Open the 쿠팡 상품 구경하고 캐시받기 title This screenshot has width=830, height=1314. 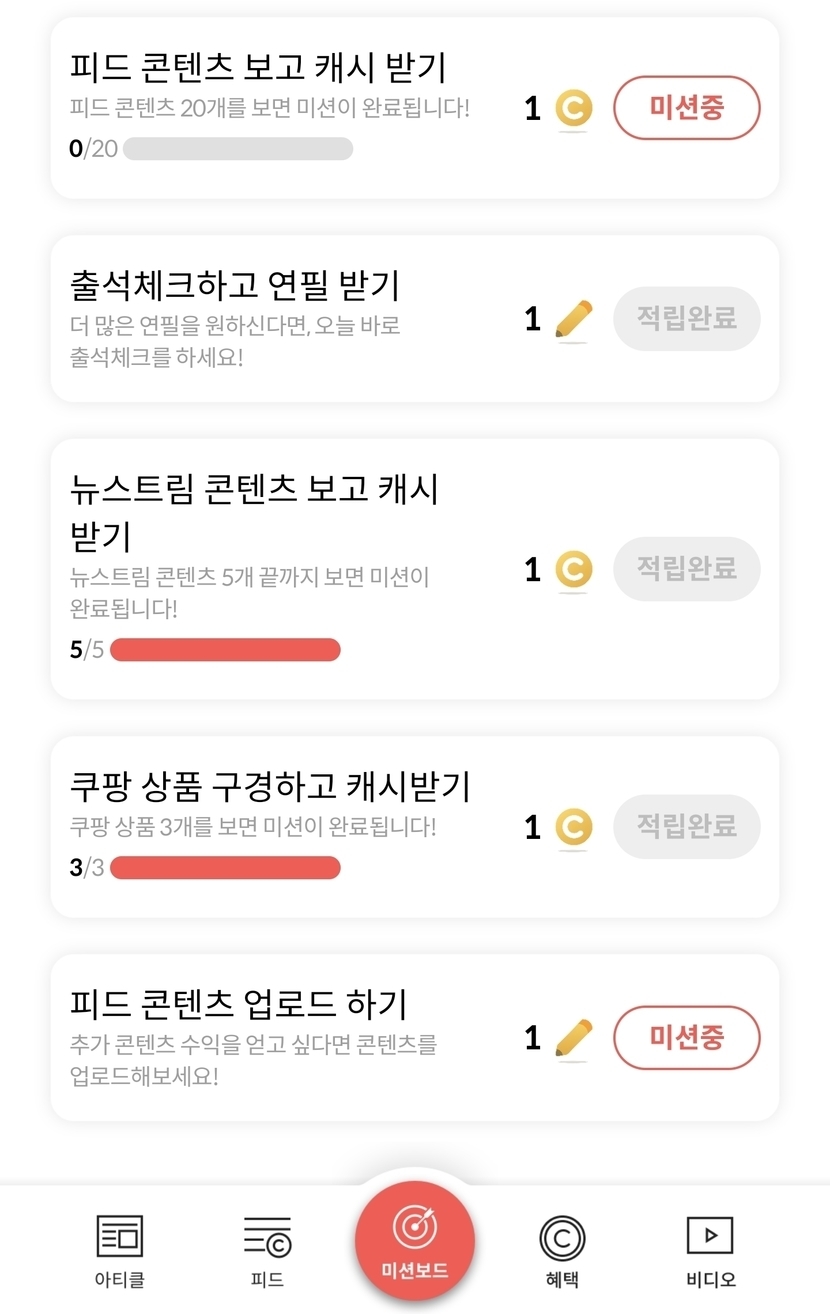(270, 787)
